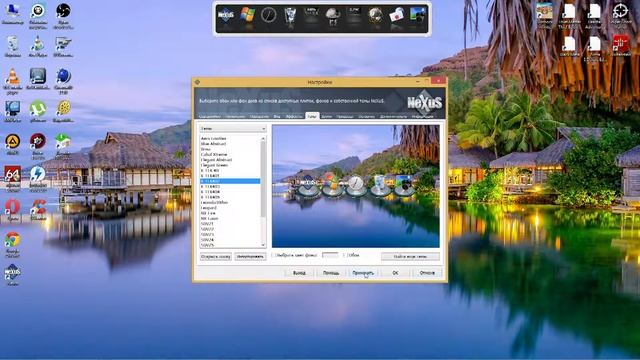Click the mail envelope icon in the dock
Screen dimensions: 640x360
tap(396, 16)
